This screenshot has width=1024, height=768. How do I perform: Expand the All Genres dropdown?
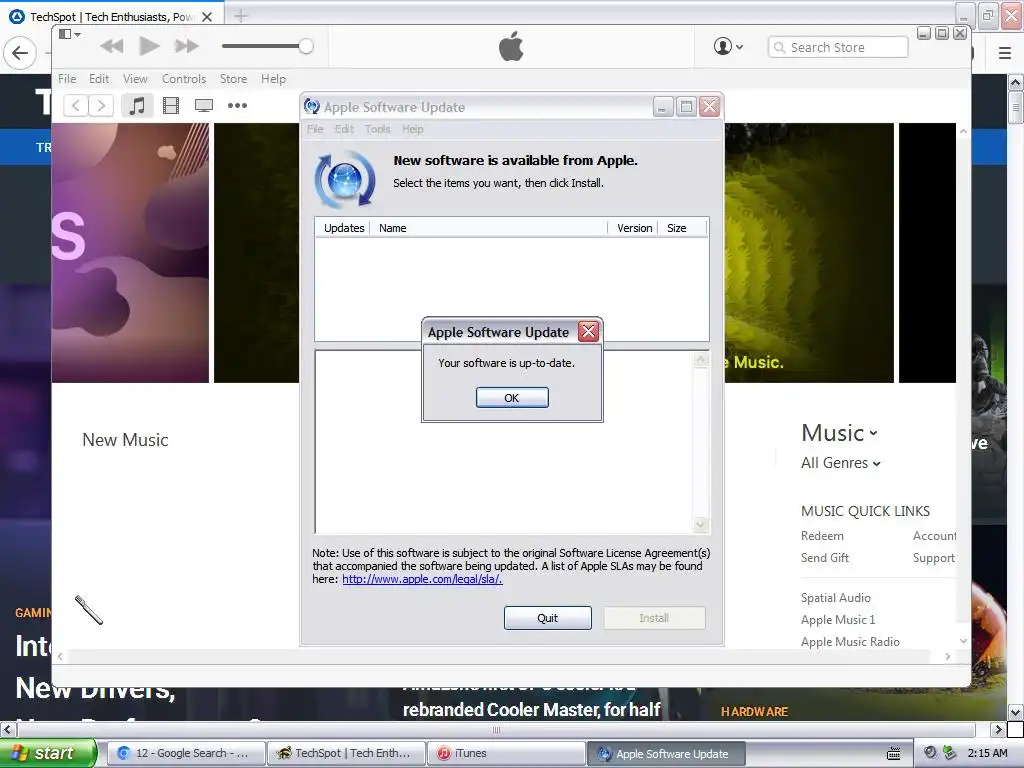click(840, 463)
